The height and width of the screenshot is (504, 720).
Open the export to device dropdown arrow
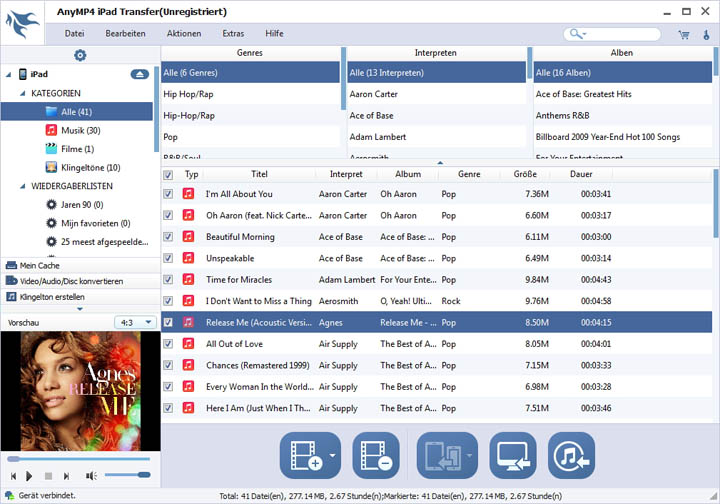pos(469,455)
